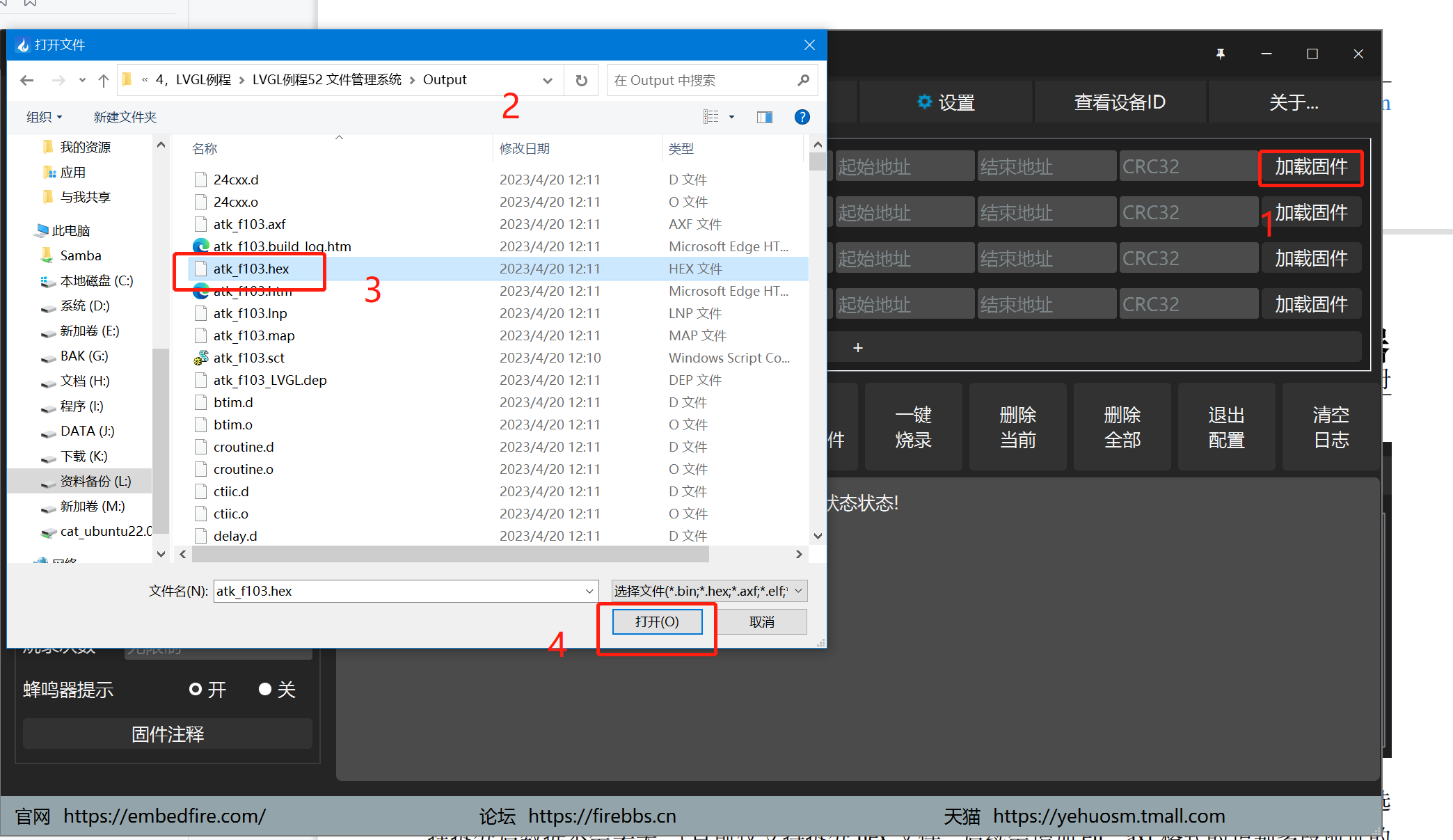
Task: Select buzzer prompt 关 radio
Action: click(265, 689)
